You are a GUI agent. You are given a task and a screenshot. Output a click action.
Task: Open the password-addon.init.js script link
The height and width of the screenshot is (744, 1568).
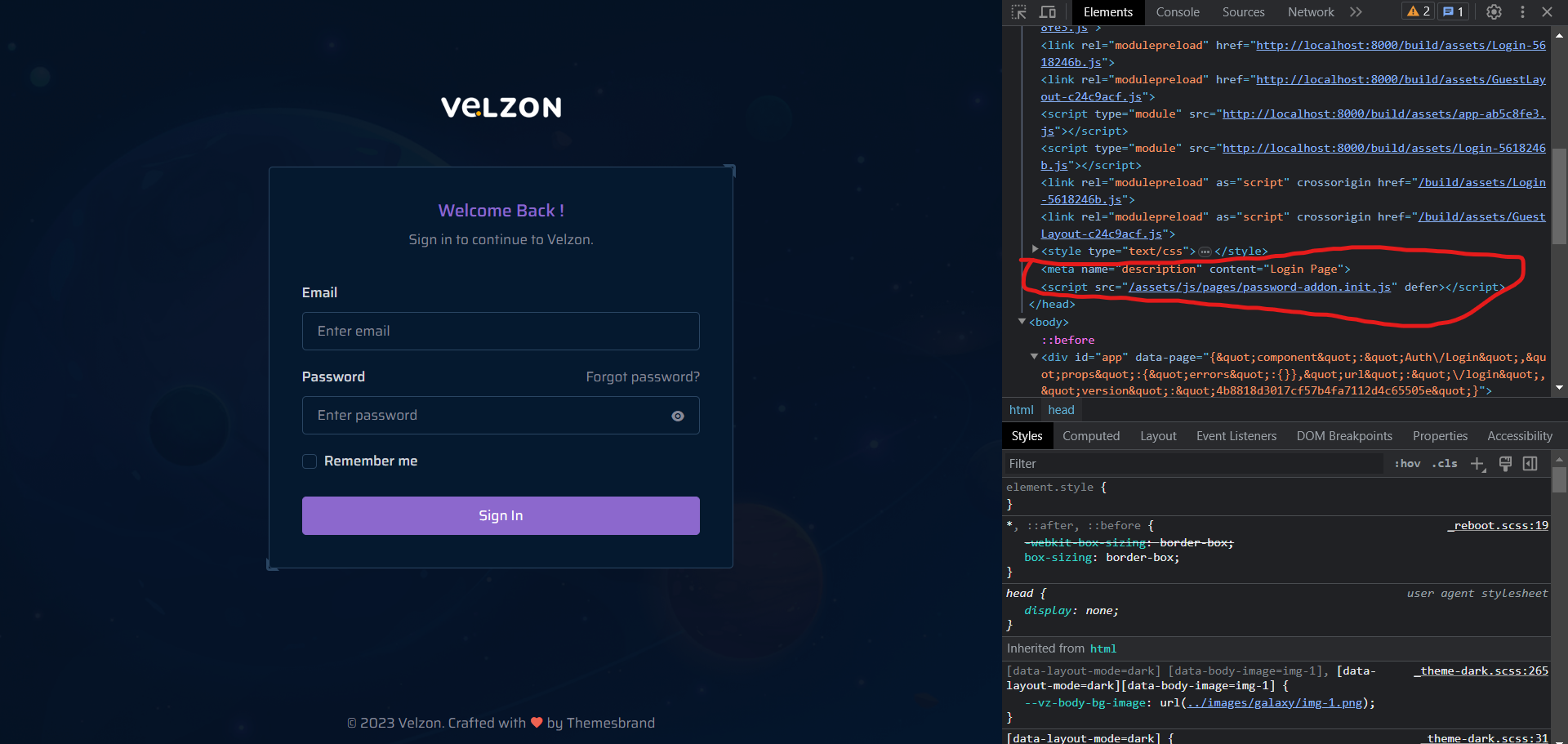pyautogui.click(x=1259, y=287)
